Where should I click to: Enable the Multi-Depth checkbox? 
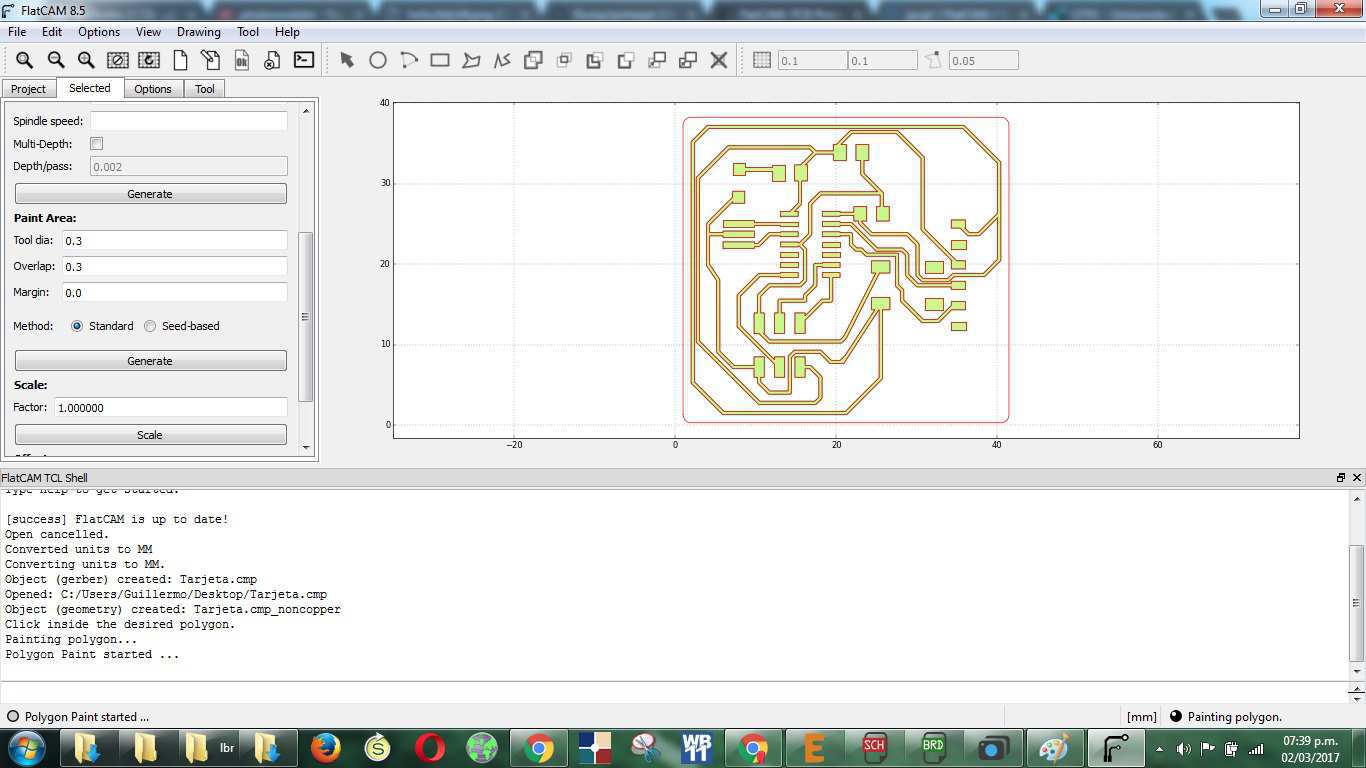pyautogui.click(x=97, y=144)
